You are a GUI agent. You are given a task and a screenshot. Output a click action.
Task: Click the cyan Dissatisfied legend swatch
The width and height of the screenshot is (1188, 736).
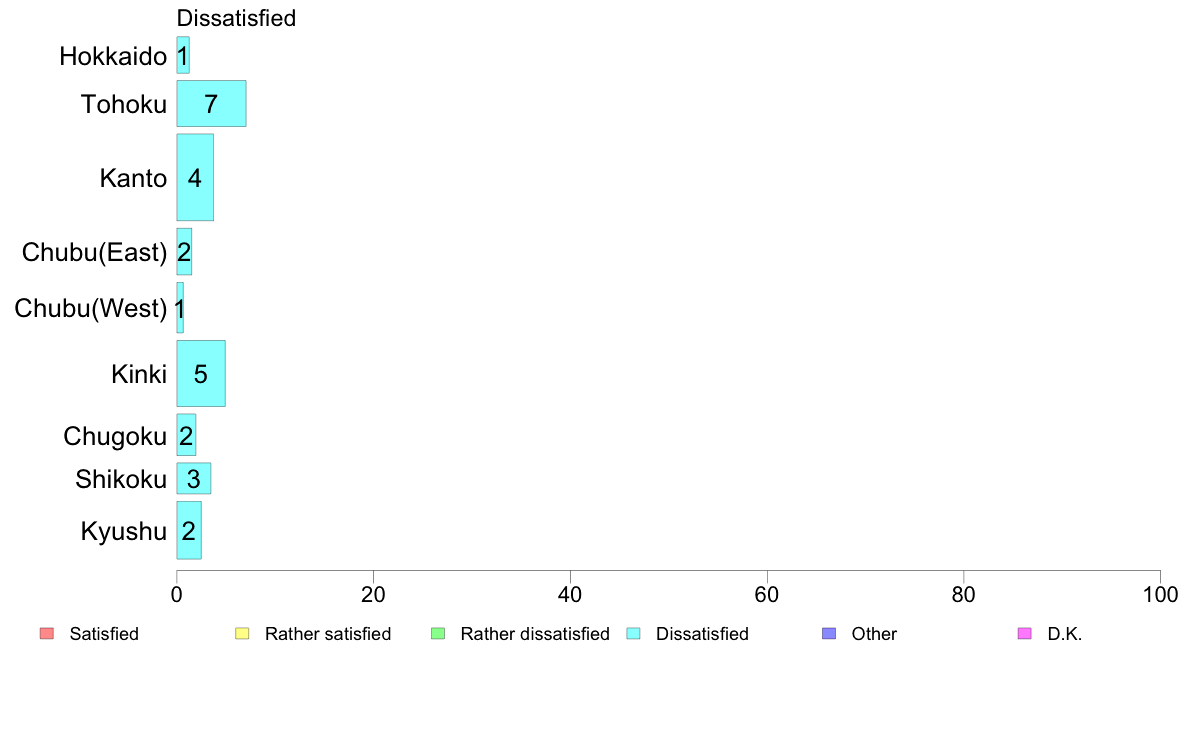[633, 634]
